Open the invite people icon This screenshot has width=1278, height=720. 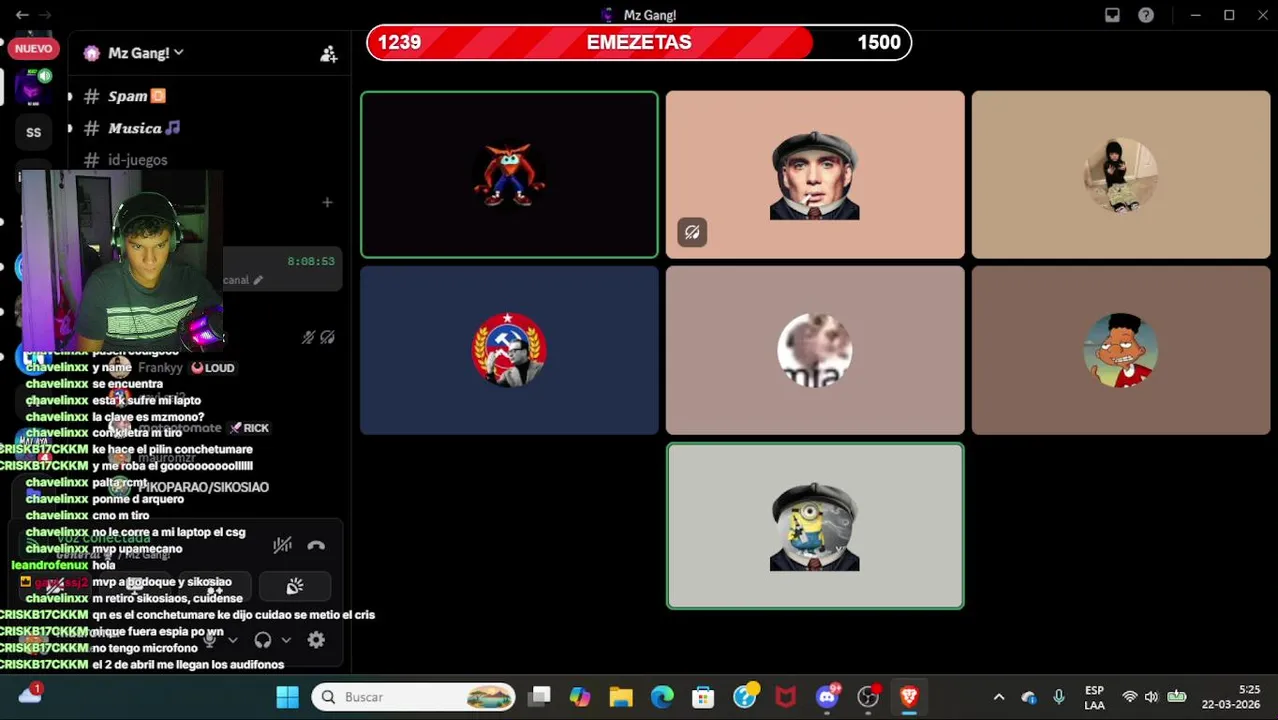click(x=328, y=54)
